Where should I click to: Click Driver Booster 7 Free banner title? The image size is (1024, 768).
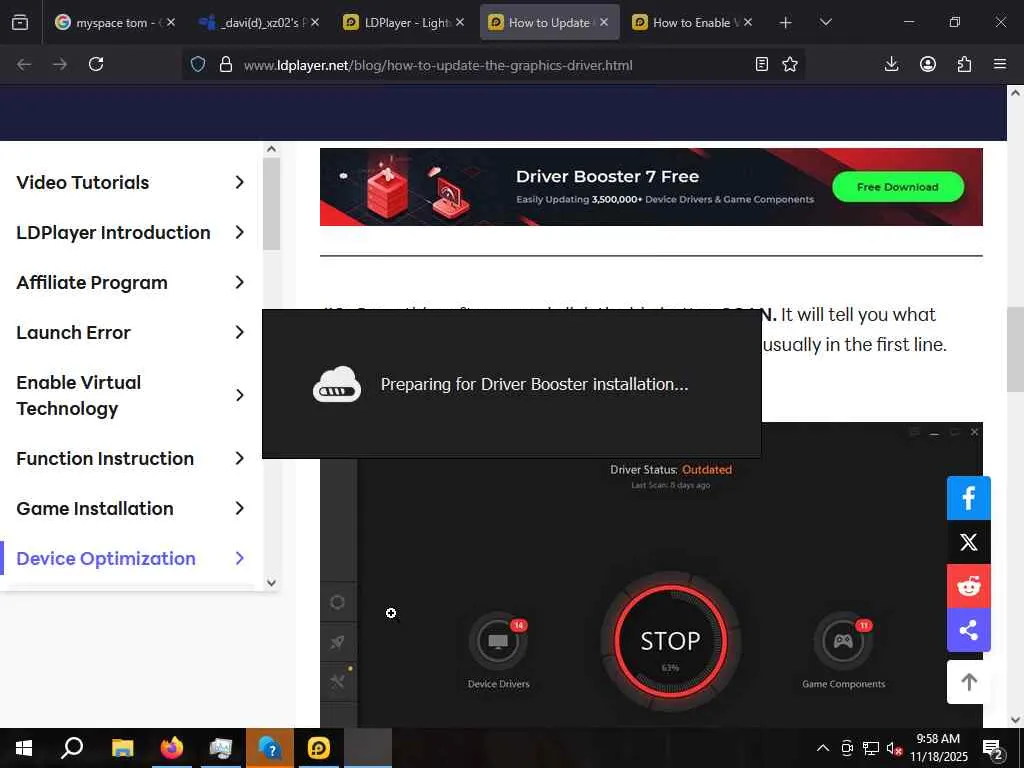[x=607, y=176]
